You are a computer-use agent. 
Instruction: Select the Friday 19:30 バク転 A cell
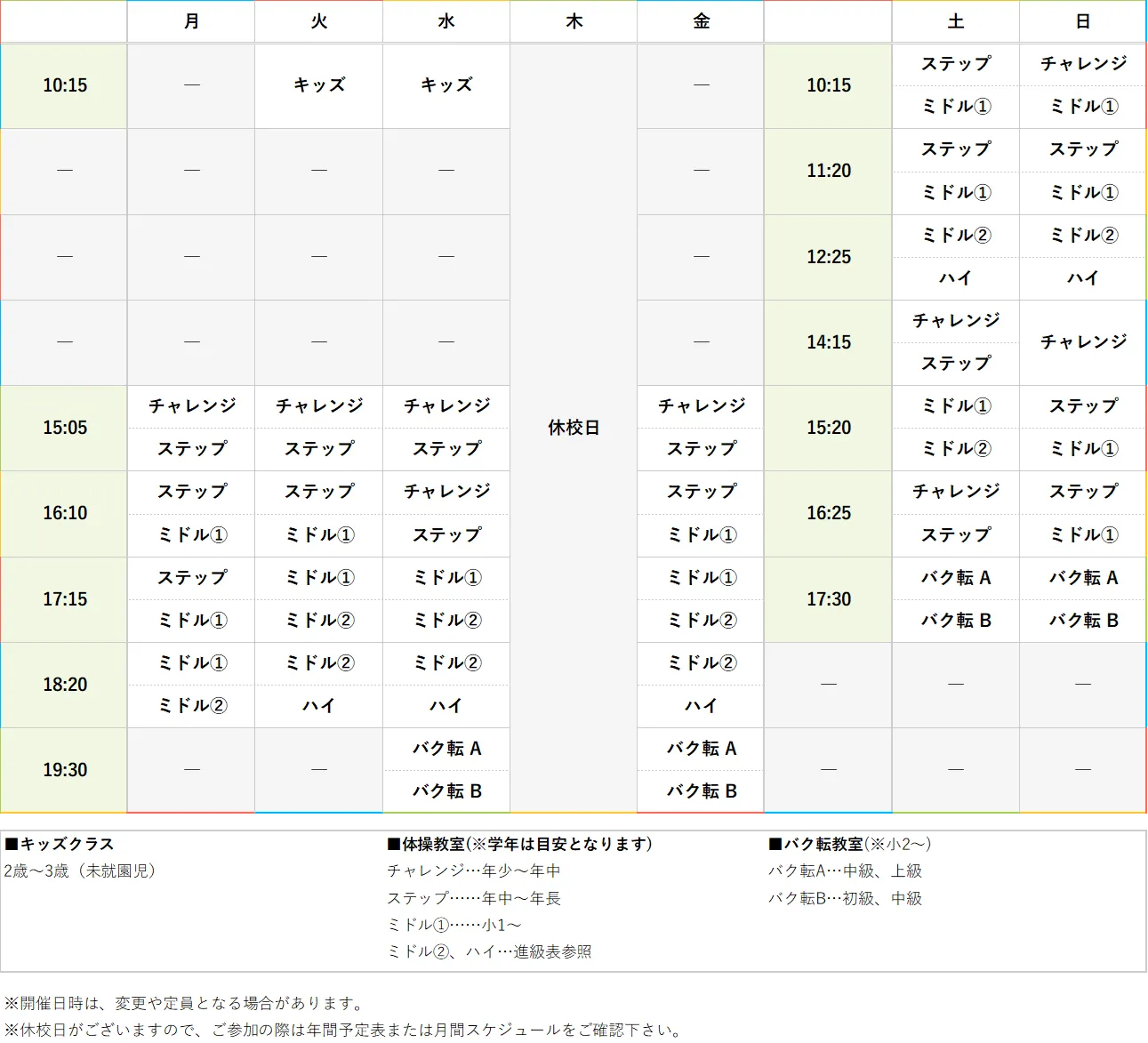700,749
